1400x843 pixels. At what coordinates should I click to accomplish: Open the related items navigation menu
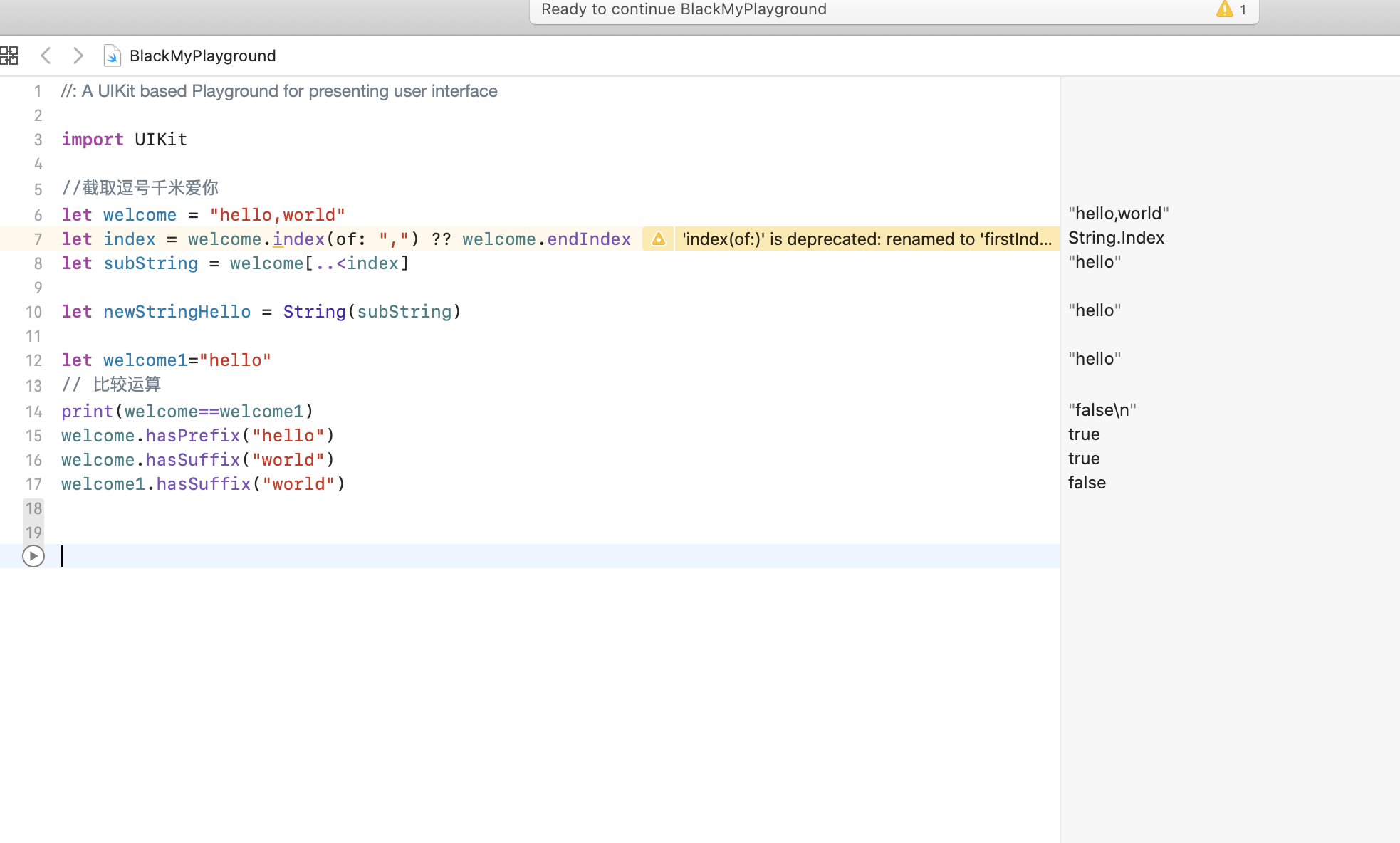pyautogui.click(x=10, y=55)
